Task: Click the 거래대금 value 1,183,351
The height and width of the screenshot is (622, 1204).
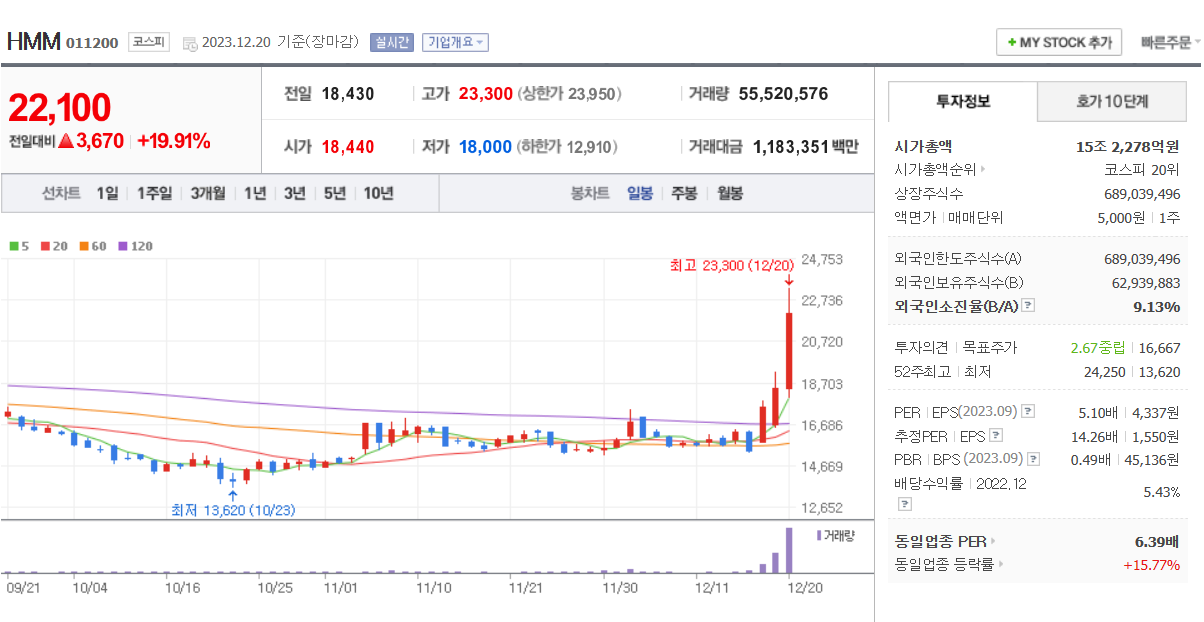Action: coord(790,147)
